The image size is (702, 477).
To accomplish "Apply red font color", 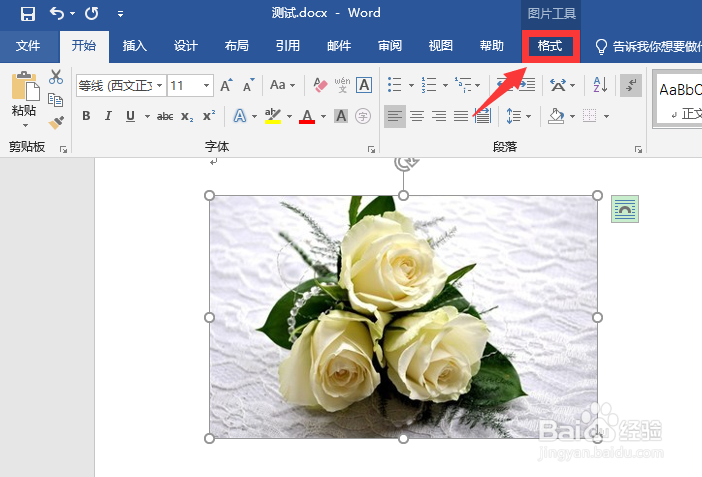I will point(307,116).
